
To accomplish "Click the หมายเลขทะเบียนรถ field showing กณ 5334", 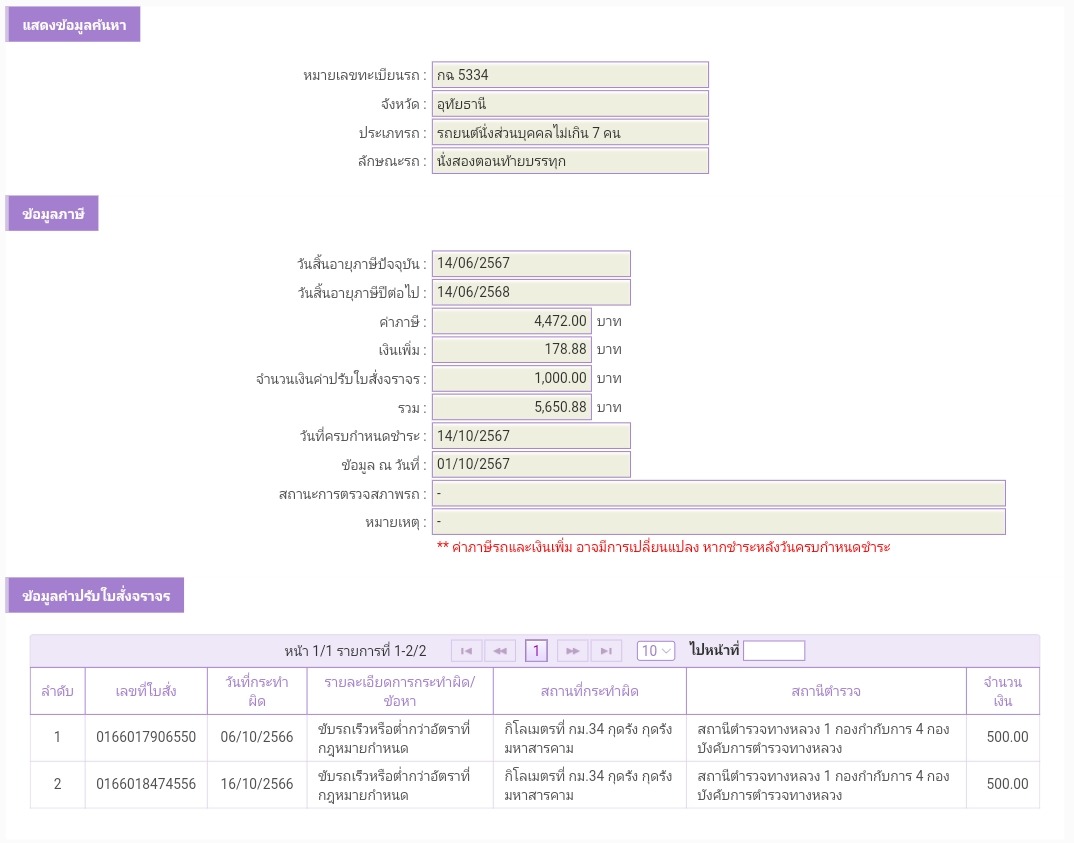I will [x=570, y=75].
